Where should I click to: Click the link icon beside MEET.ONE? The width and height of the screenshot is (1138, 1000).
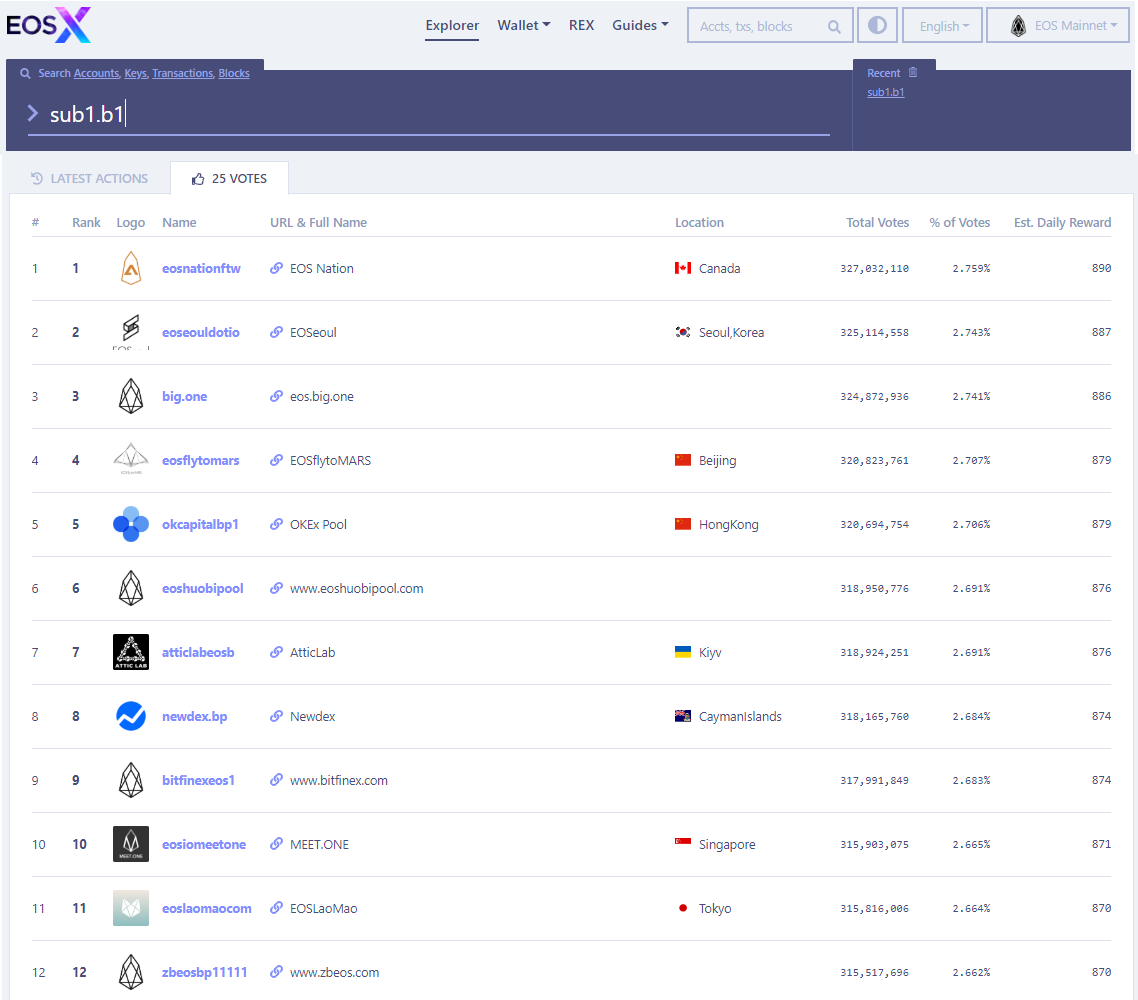(277, 844)
